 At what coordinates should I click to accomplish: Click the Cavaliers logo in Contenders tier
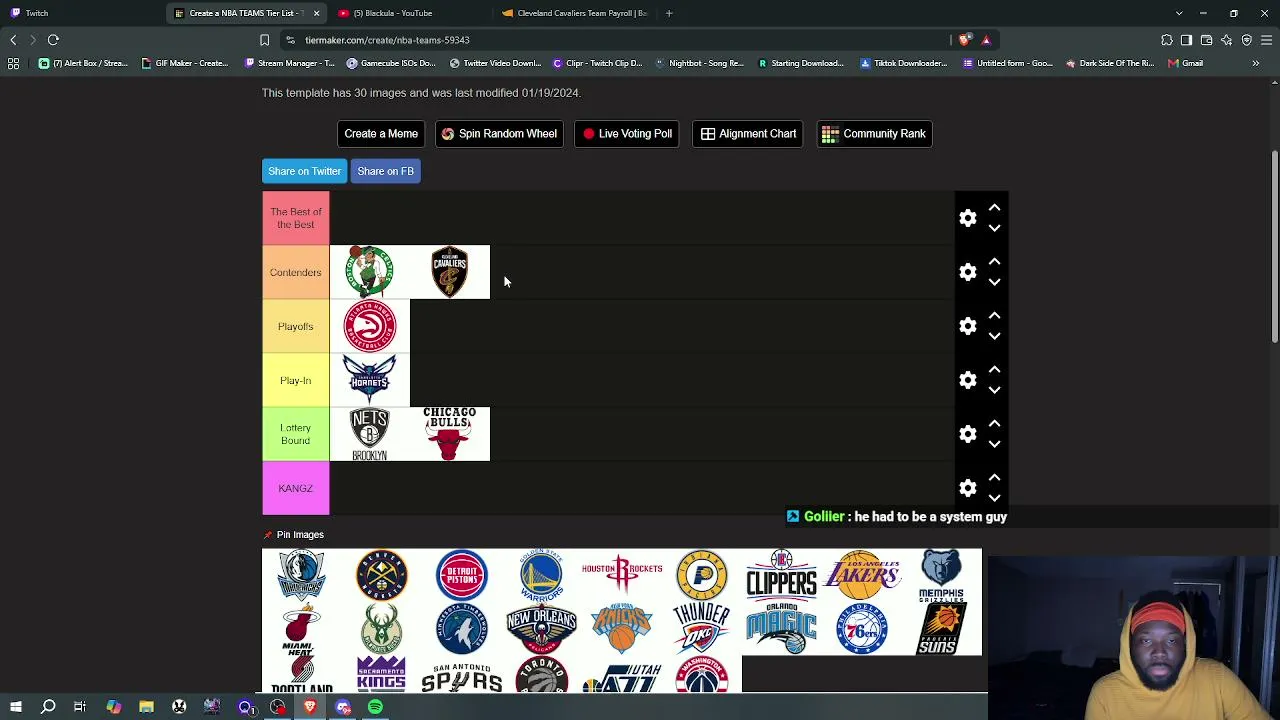(x=449, y=272)
